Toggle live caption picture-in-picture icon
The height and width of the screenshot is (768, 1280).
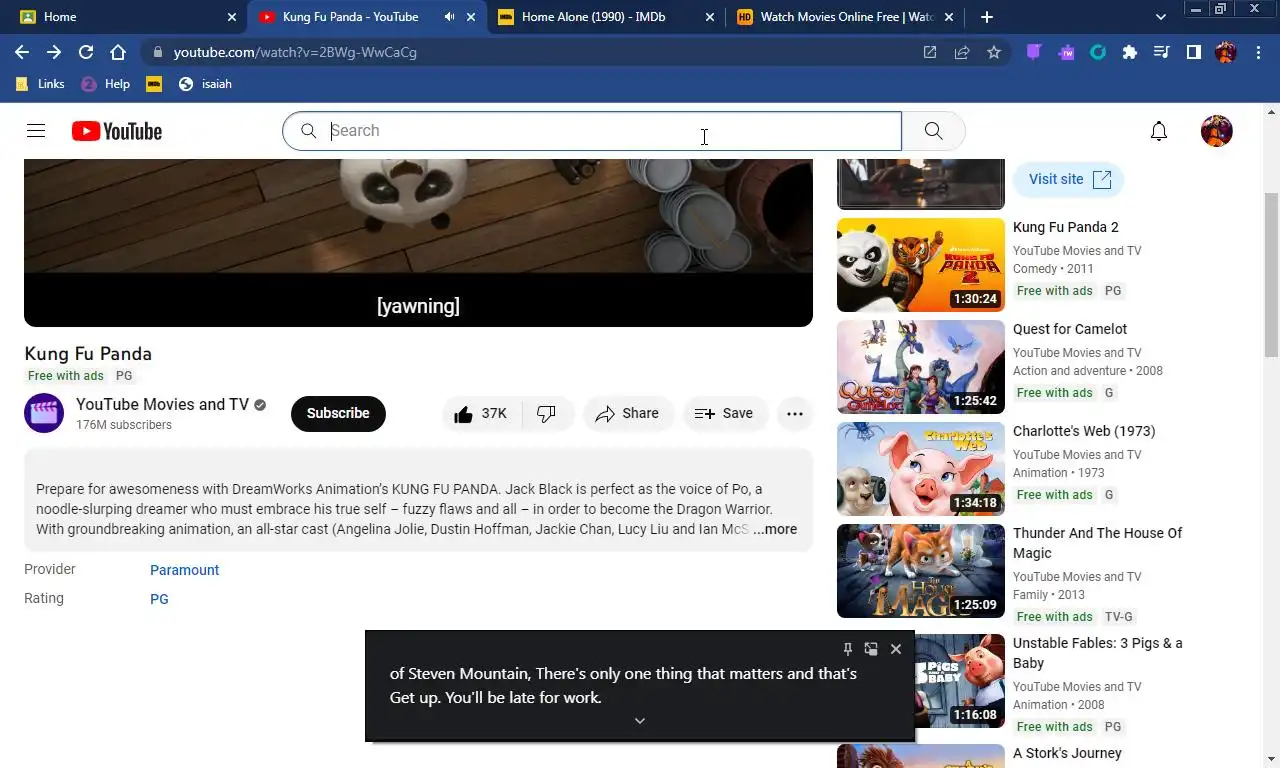871,649
